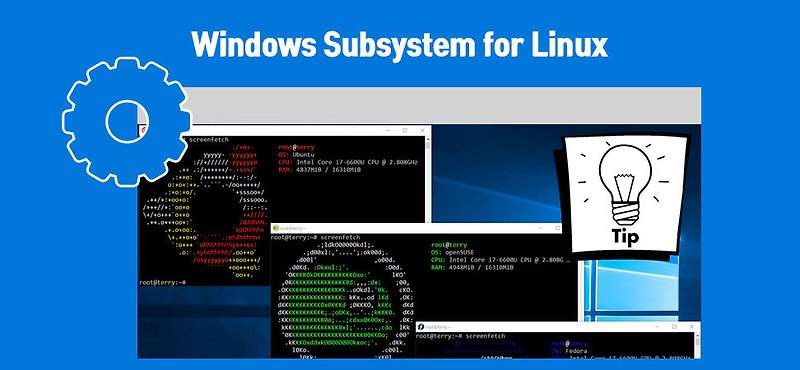The width and height of the screenshot is (800, 370).
Task: Maximize the Ubuntu terminal window
Action: (405, 131)
